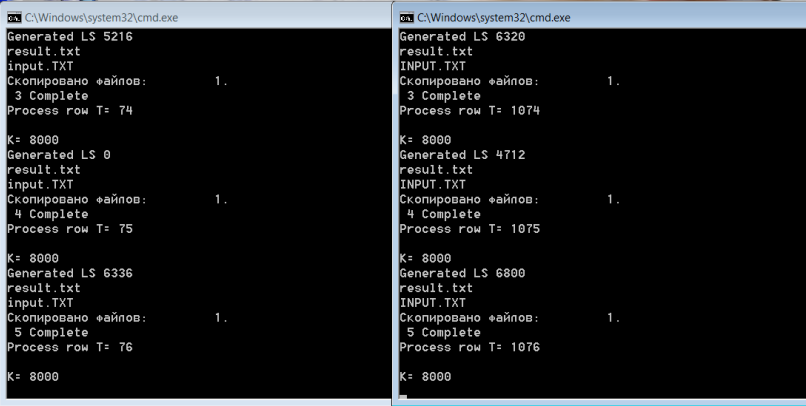Click 'Generated LS 6336' in left window

point(70,273)
